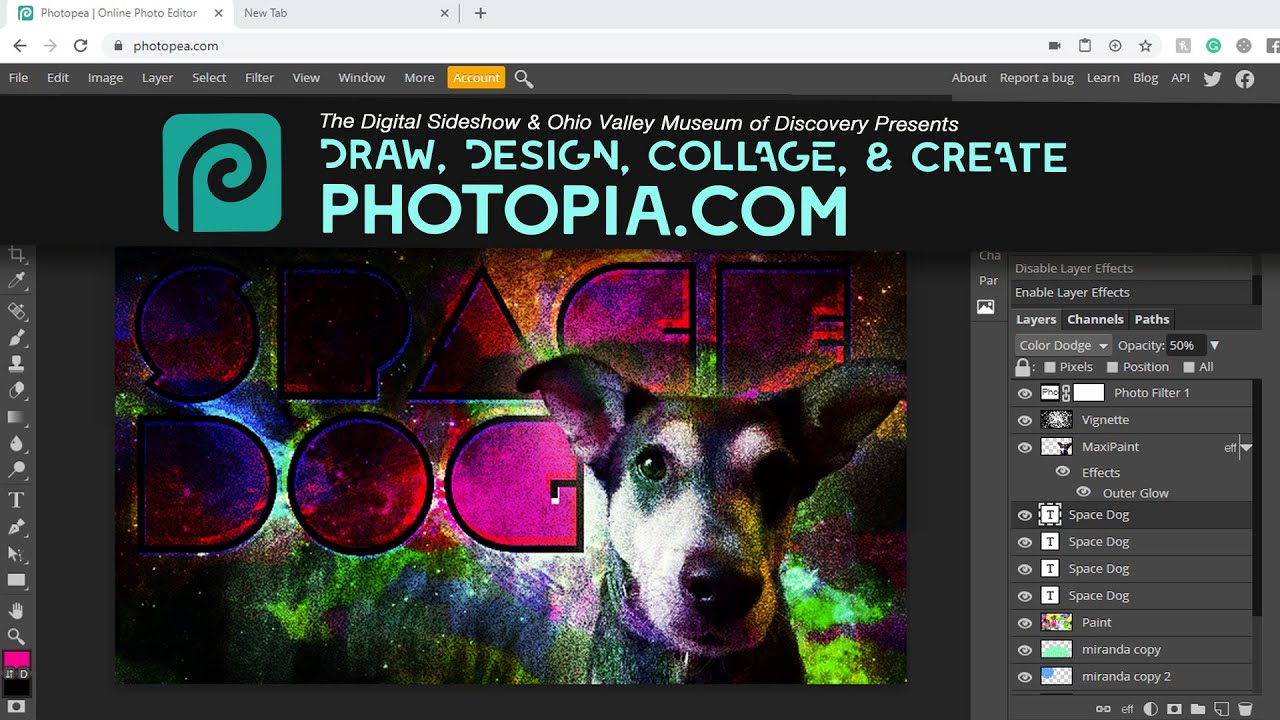This screenshot has height=720, width=1280.
Task: Open Photopea's Twitter page
Action: (1213, 78)
